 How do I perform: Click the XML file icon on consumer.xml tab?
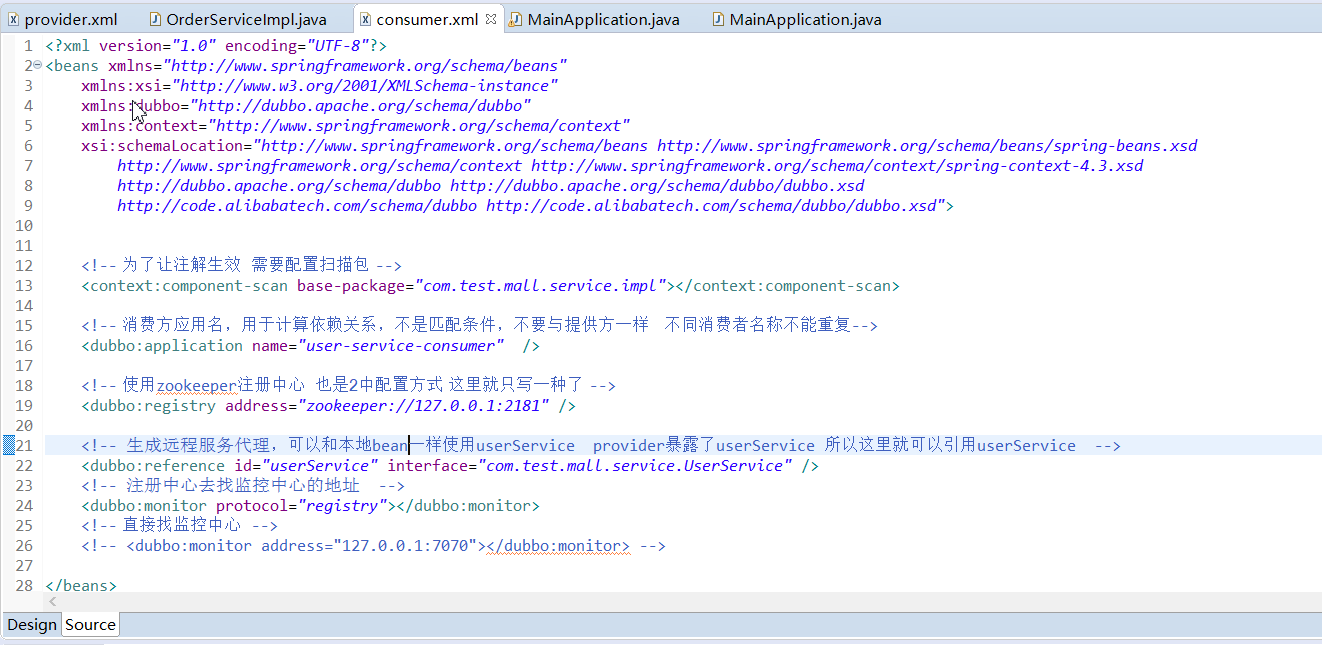[366, 19]
